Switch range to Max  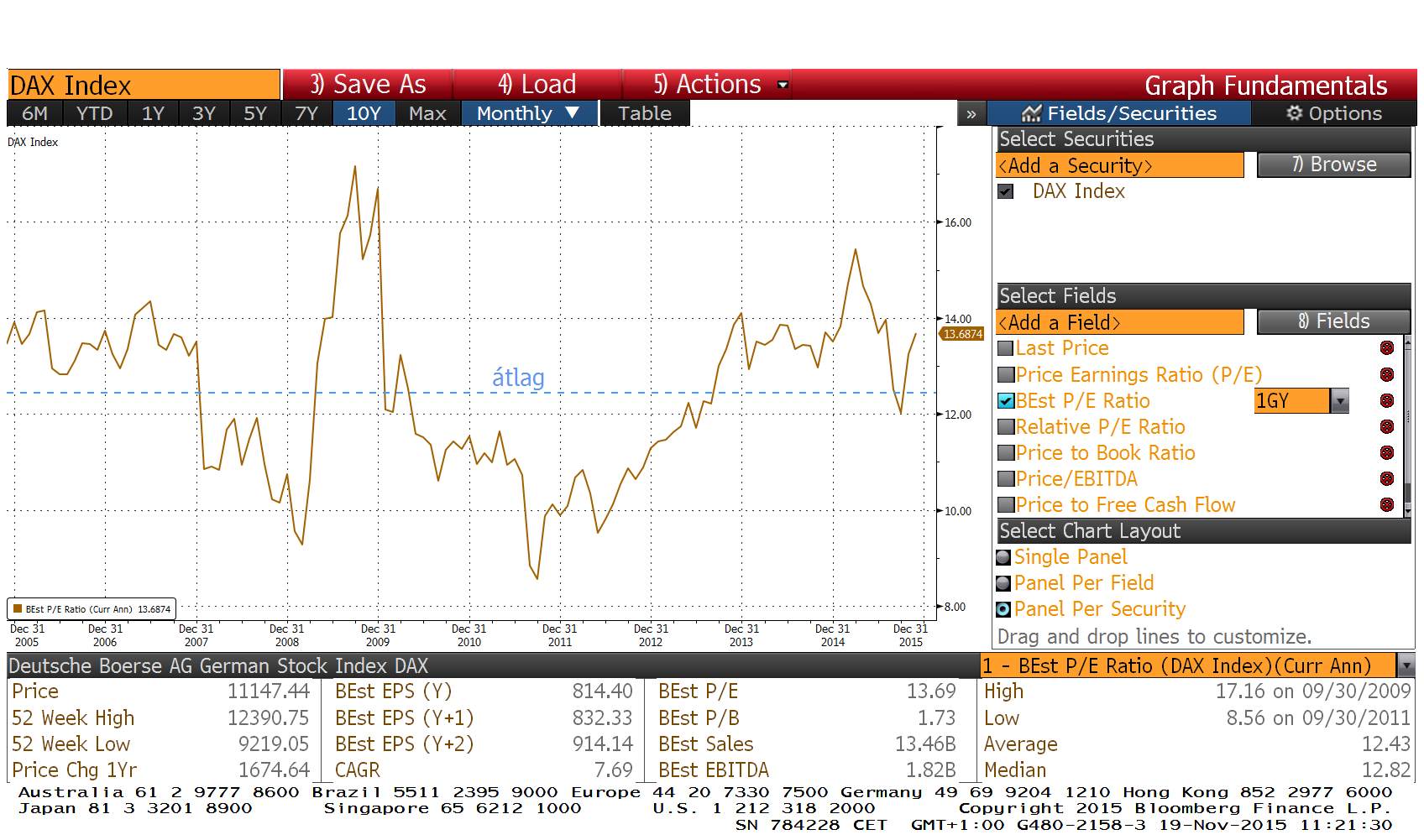tap(427, 113)
